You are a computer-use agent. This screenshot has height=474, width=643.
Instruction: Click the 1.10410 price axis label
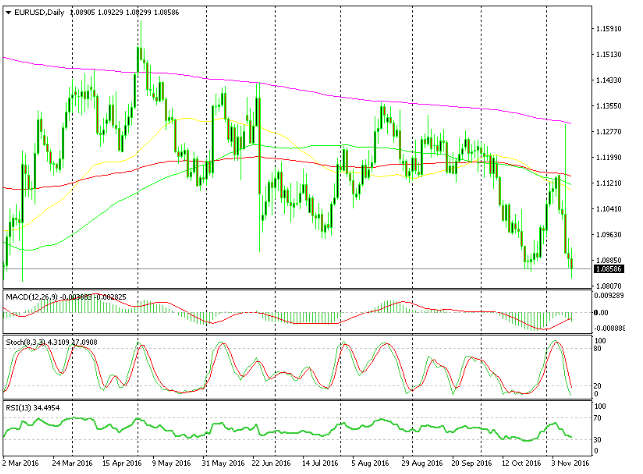pos(609,209)
